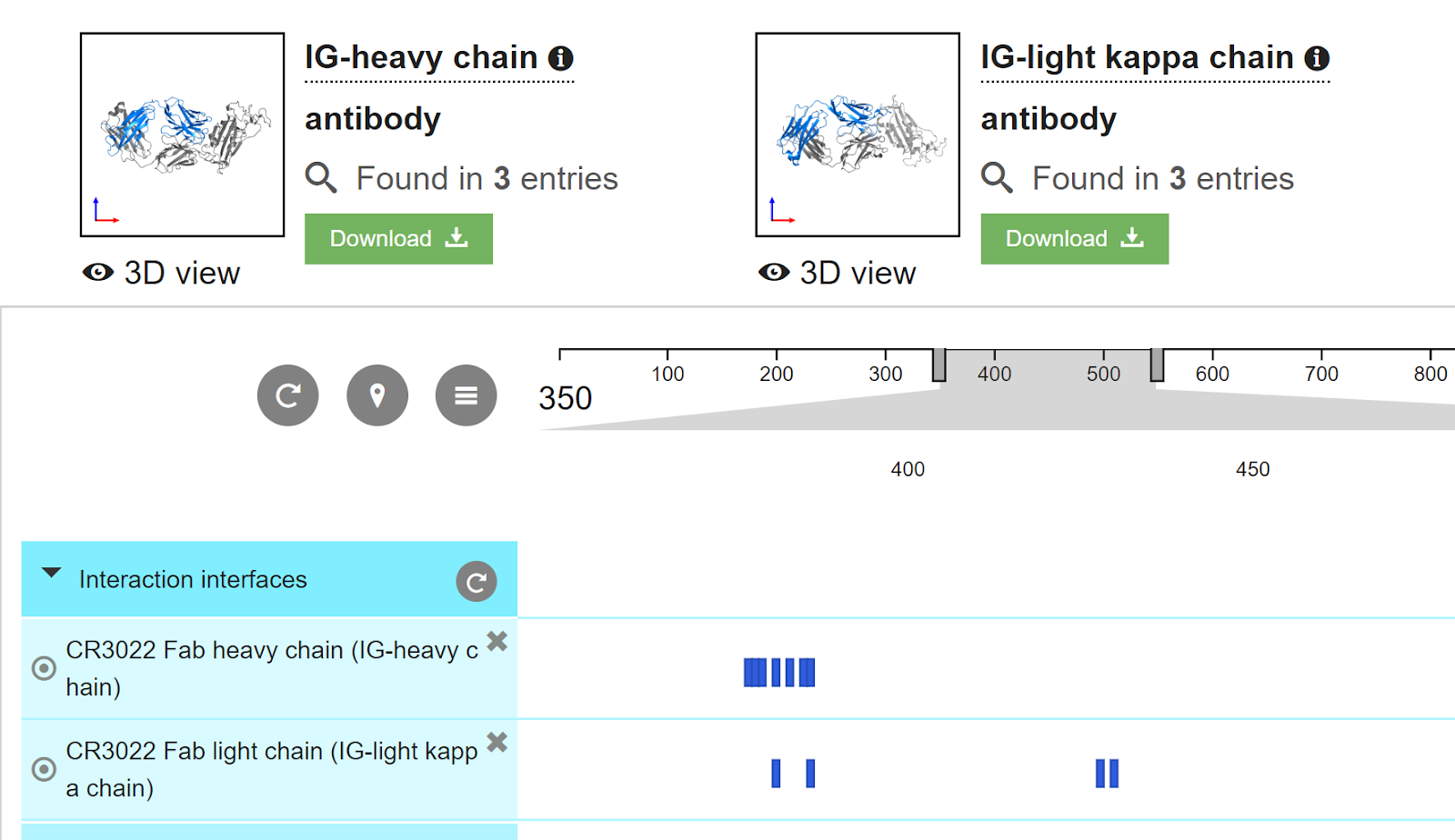Select the CR3022 Fab heavy chain radio
Screen dimensions: 1455x840
point(44,668)
